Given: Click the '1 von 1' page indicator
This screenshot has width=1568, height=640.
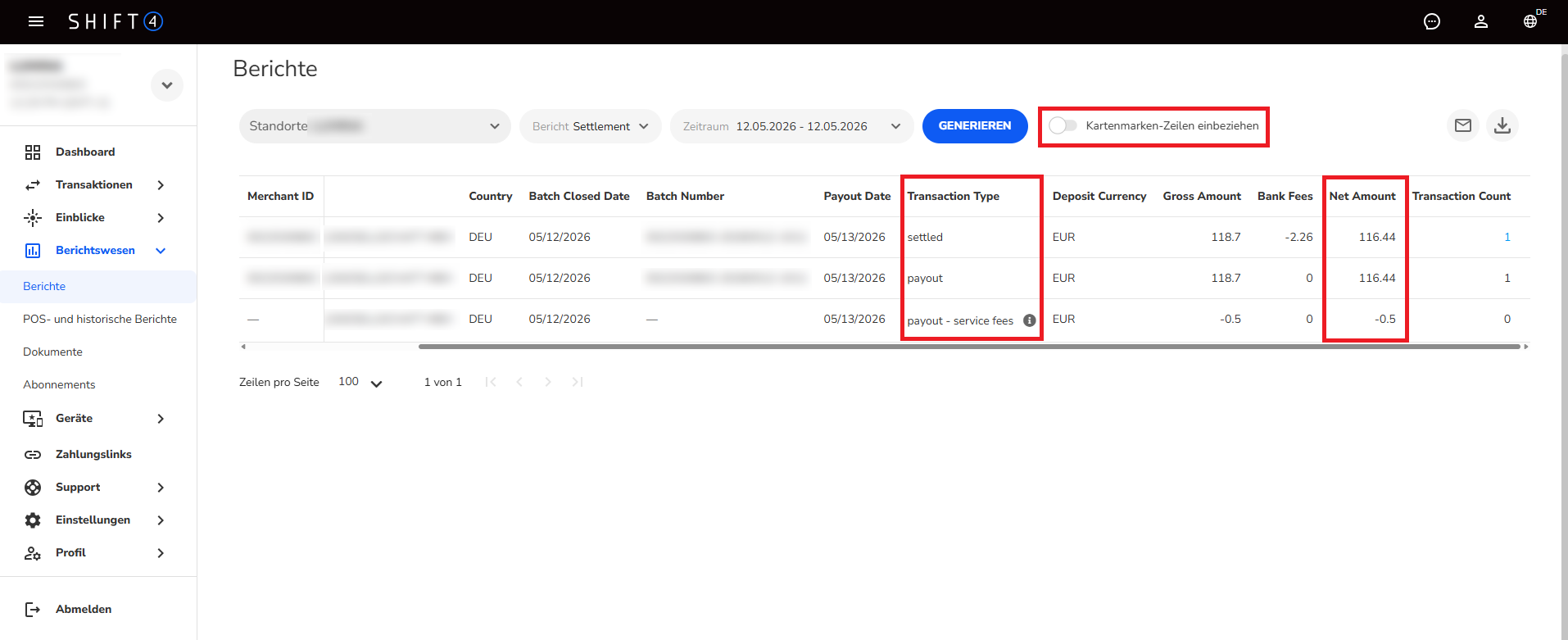Looking at the screenshot, I should click(443, 383).
